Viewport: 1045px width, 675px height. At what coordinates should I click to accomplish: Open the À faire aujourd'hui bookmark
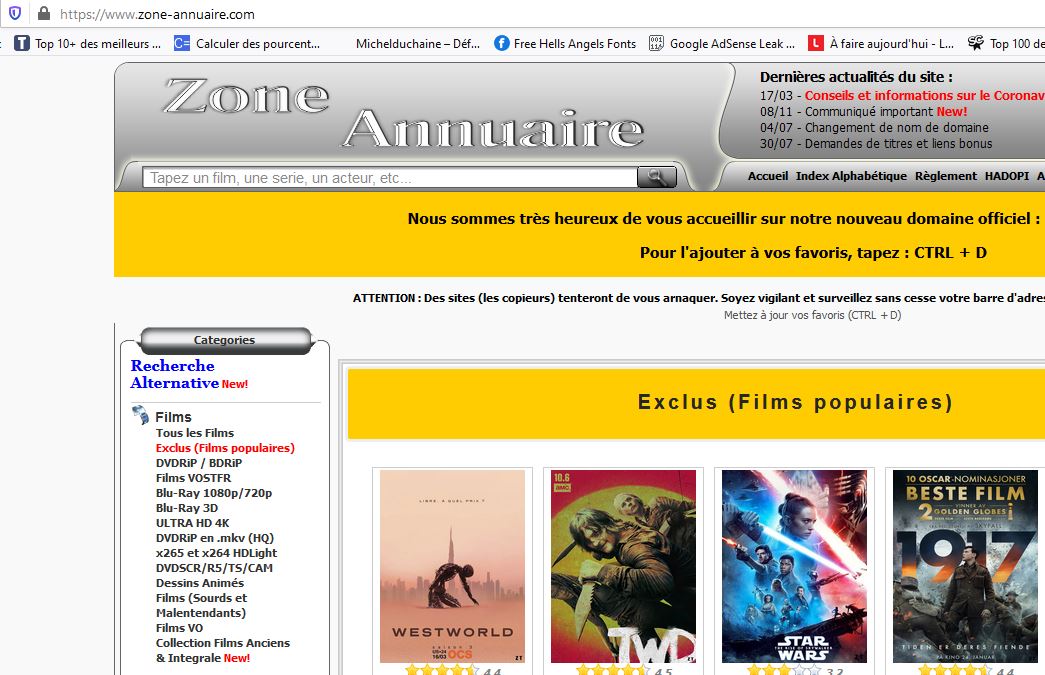(x=881, y=43)
